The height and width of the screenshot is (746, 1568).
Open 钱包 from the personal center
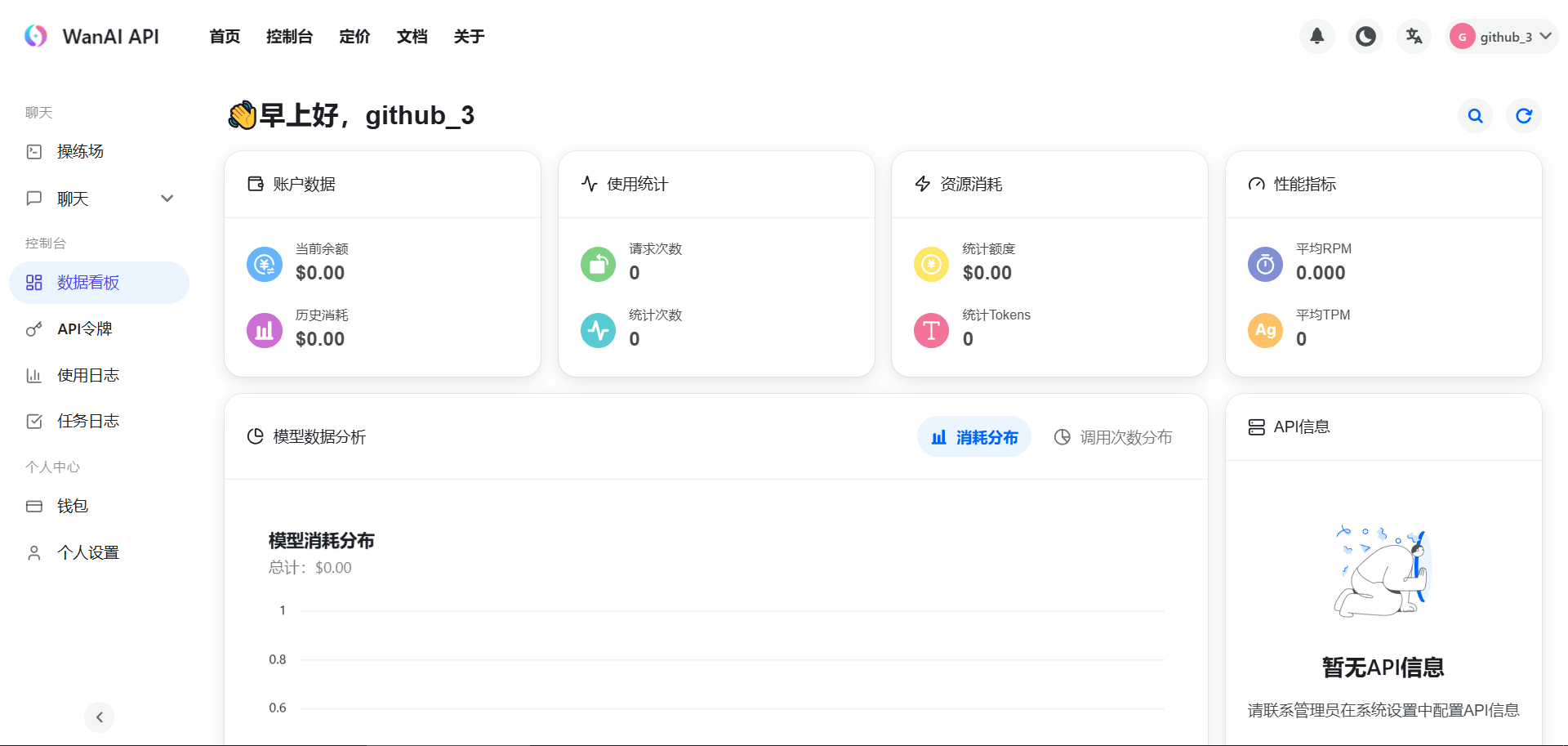(x=72, y=506)
